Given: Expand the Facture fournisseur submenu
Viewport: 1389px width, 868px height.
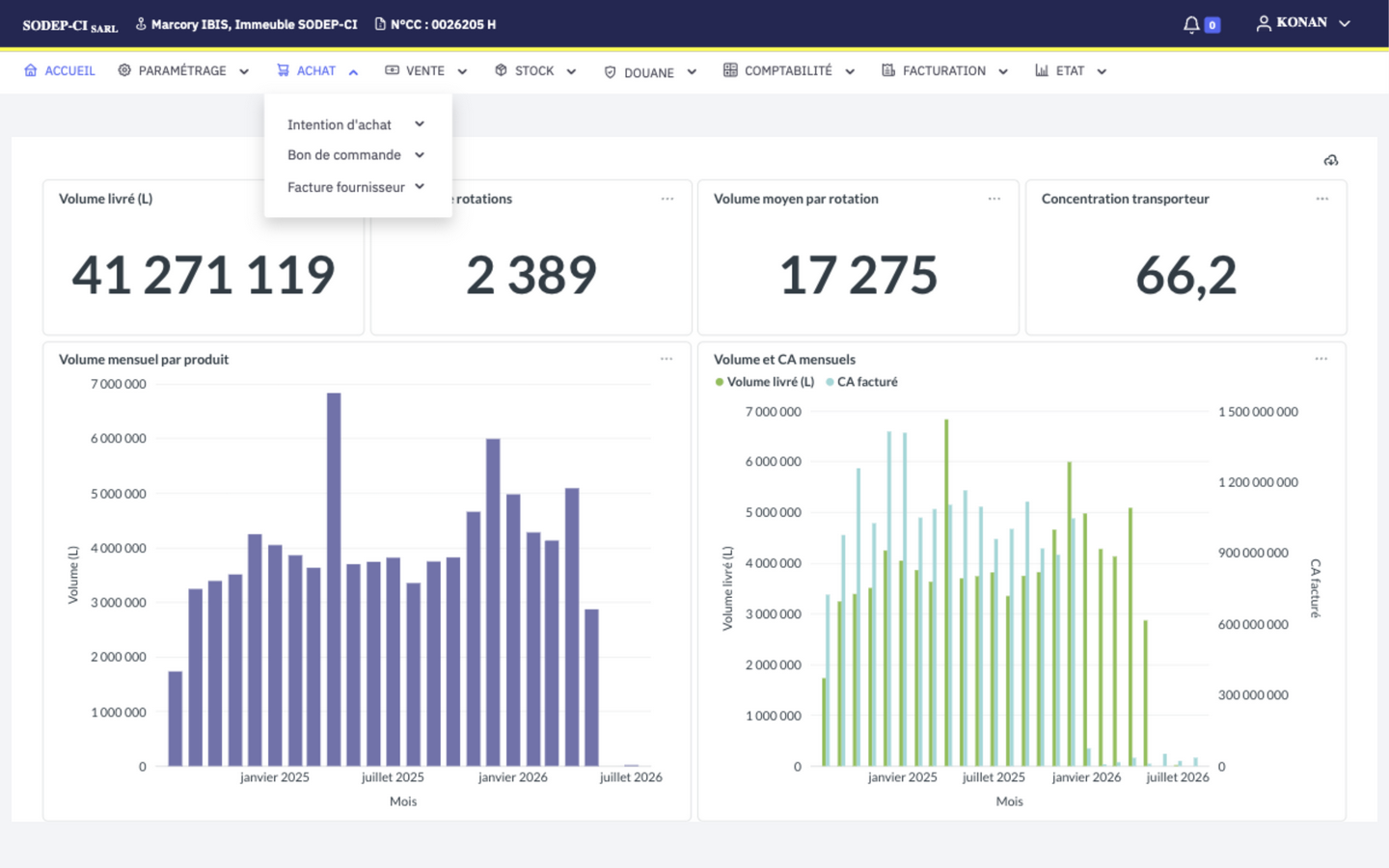Looking at the screenshot, I should tap(356, 187).
